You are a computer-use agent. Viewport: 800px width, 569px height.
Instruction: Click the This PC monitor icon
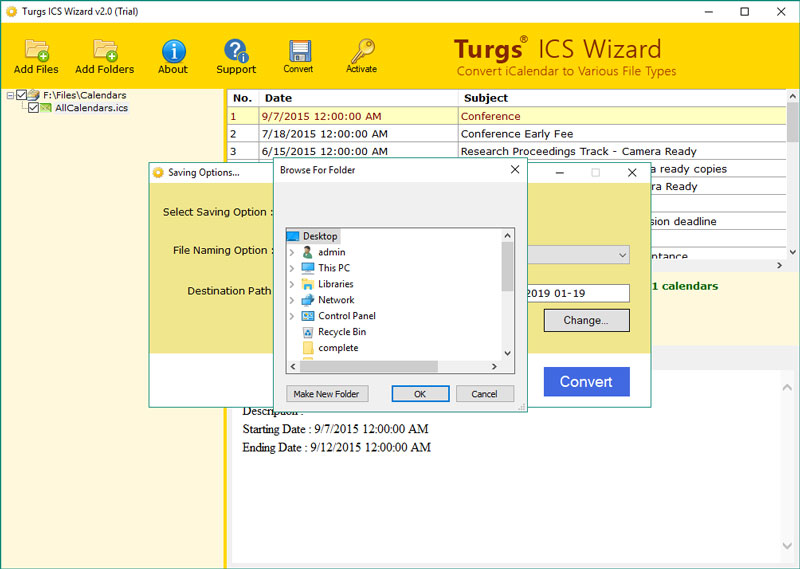(308, 268)
